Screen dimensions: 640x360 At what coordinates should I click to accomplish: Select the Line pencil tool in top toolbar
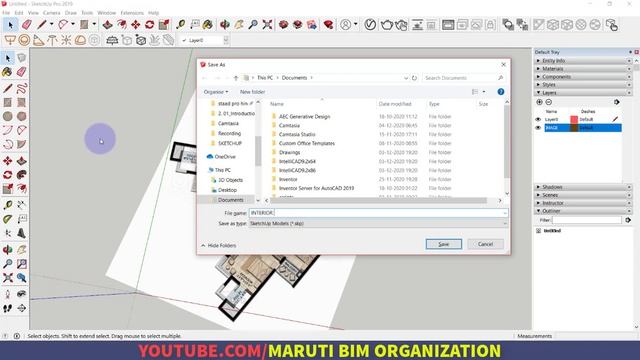tap(42, 25)
